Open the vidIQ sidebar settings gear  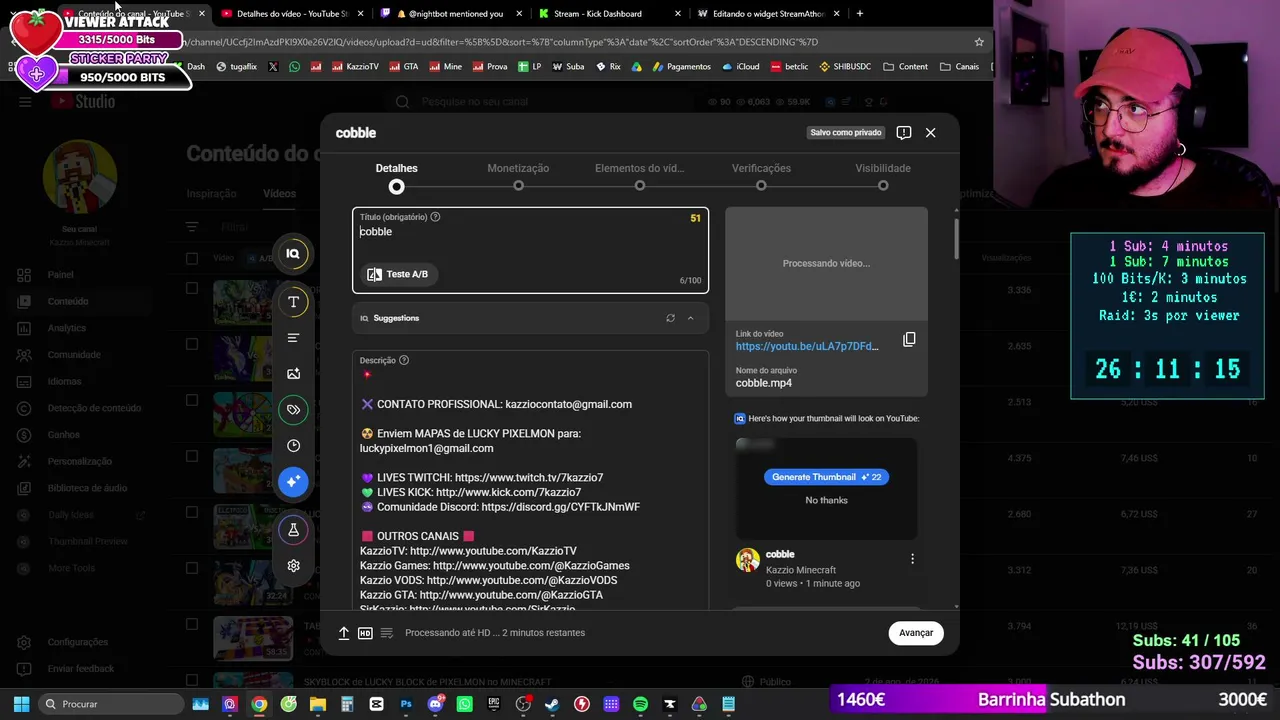click(x=293, y=566)
